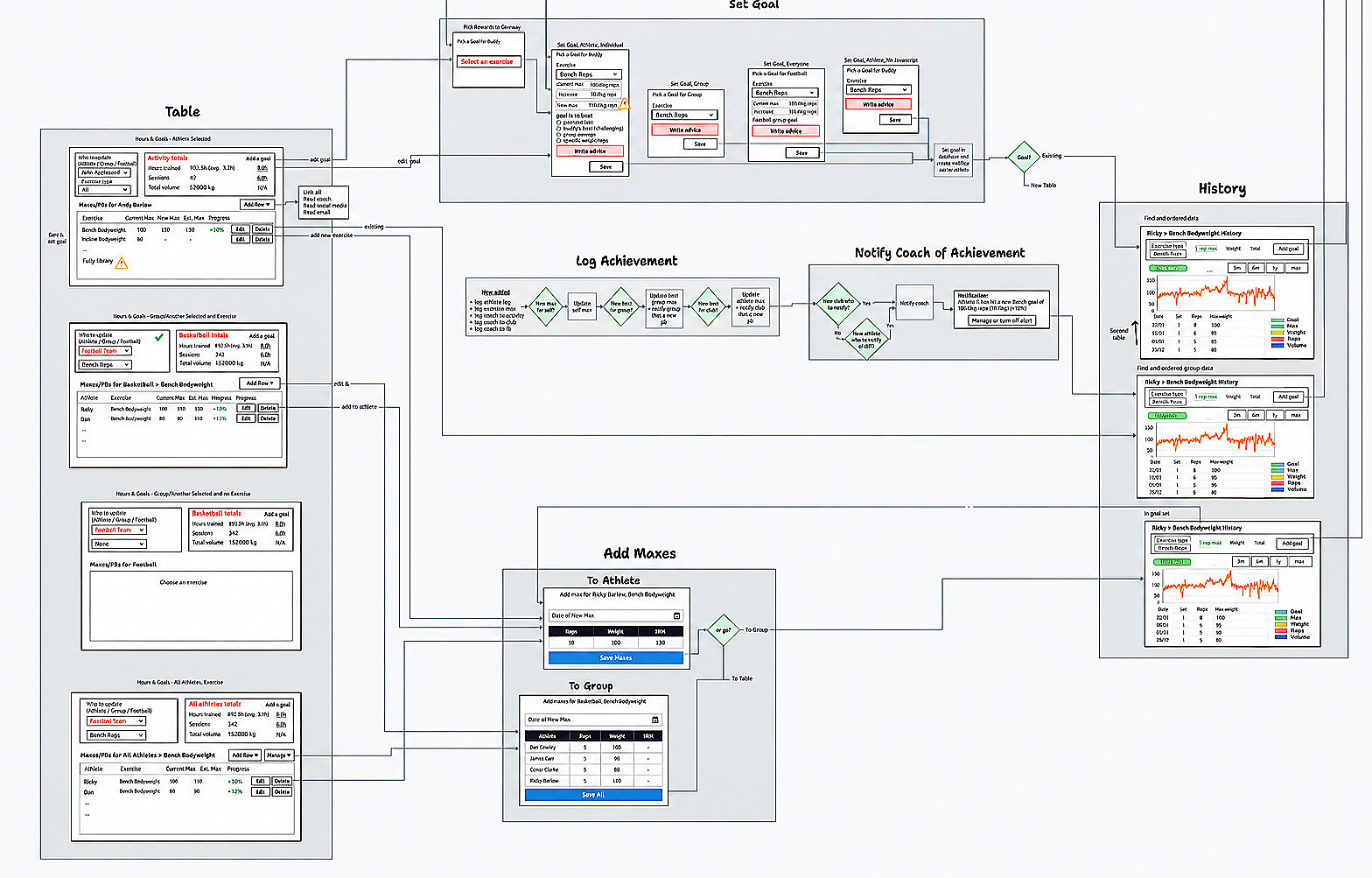Open the 'None' exercise dropdown

coord(118,544)
